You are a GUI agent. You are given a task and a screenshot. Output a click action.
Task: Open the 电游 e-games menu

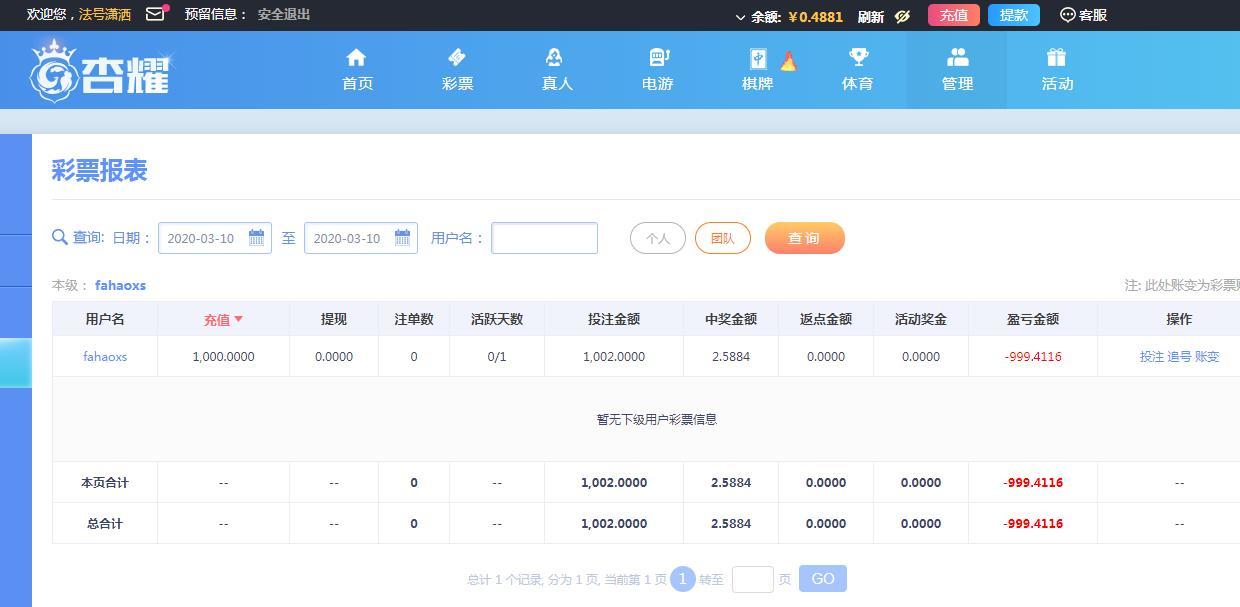pos(657,70)
